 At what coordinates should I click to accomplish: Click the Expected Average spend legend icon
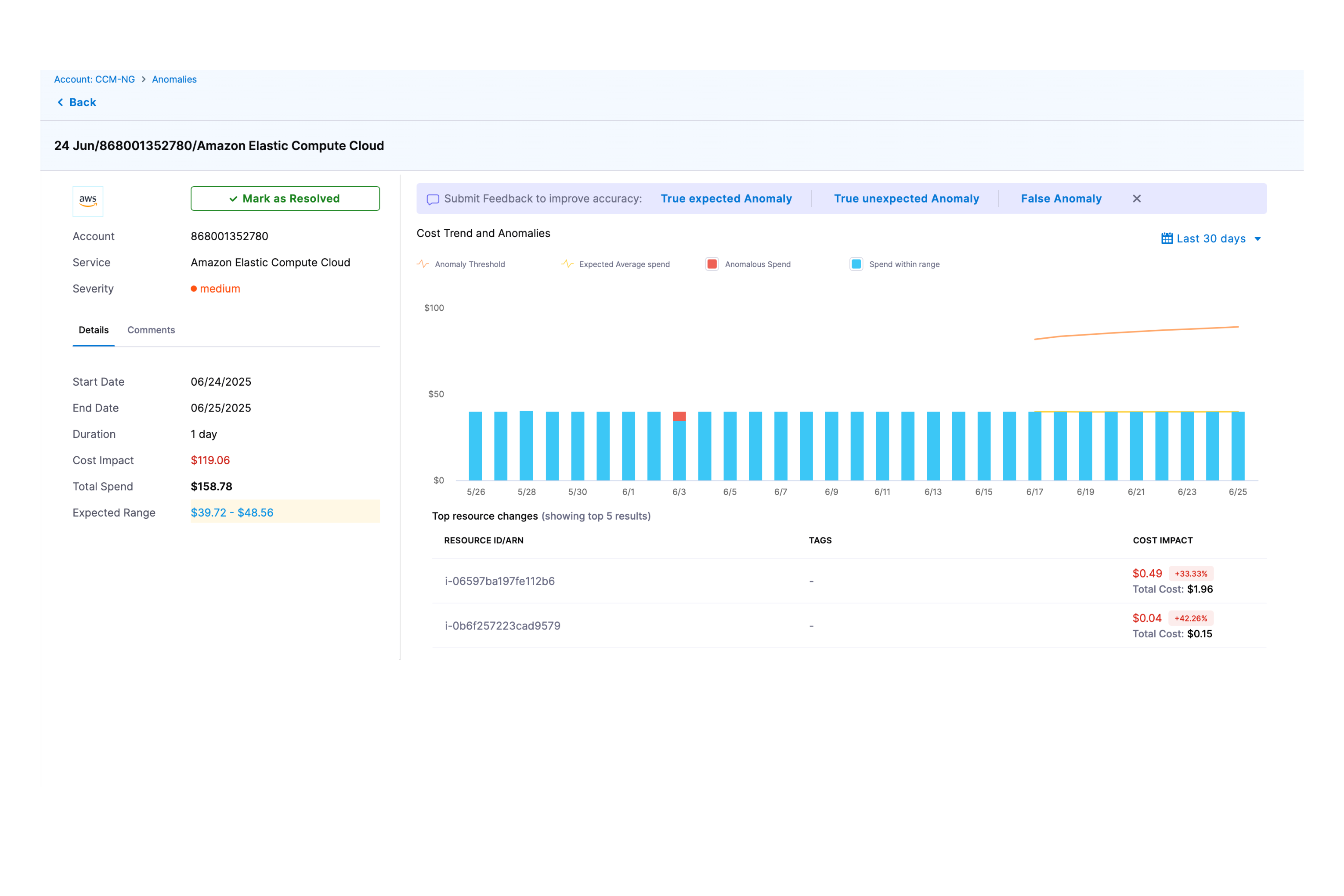[x=567, y=264]
